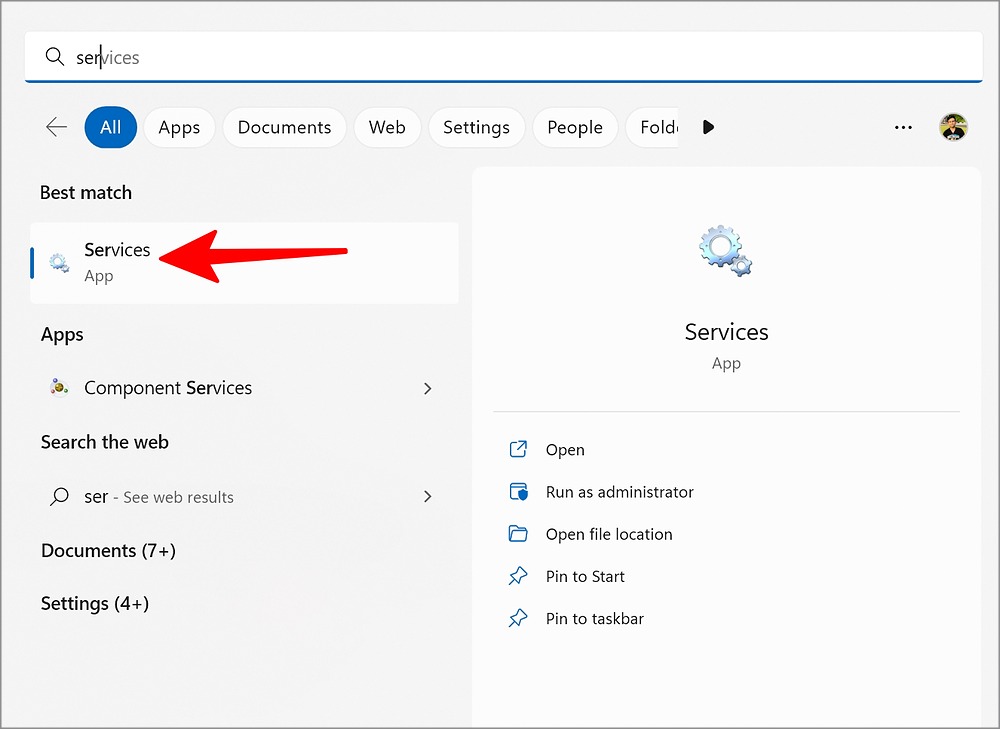Click Open in the Services preview pane
This screenshot has width=1000, height=729.
[x=565, y=450]
